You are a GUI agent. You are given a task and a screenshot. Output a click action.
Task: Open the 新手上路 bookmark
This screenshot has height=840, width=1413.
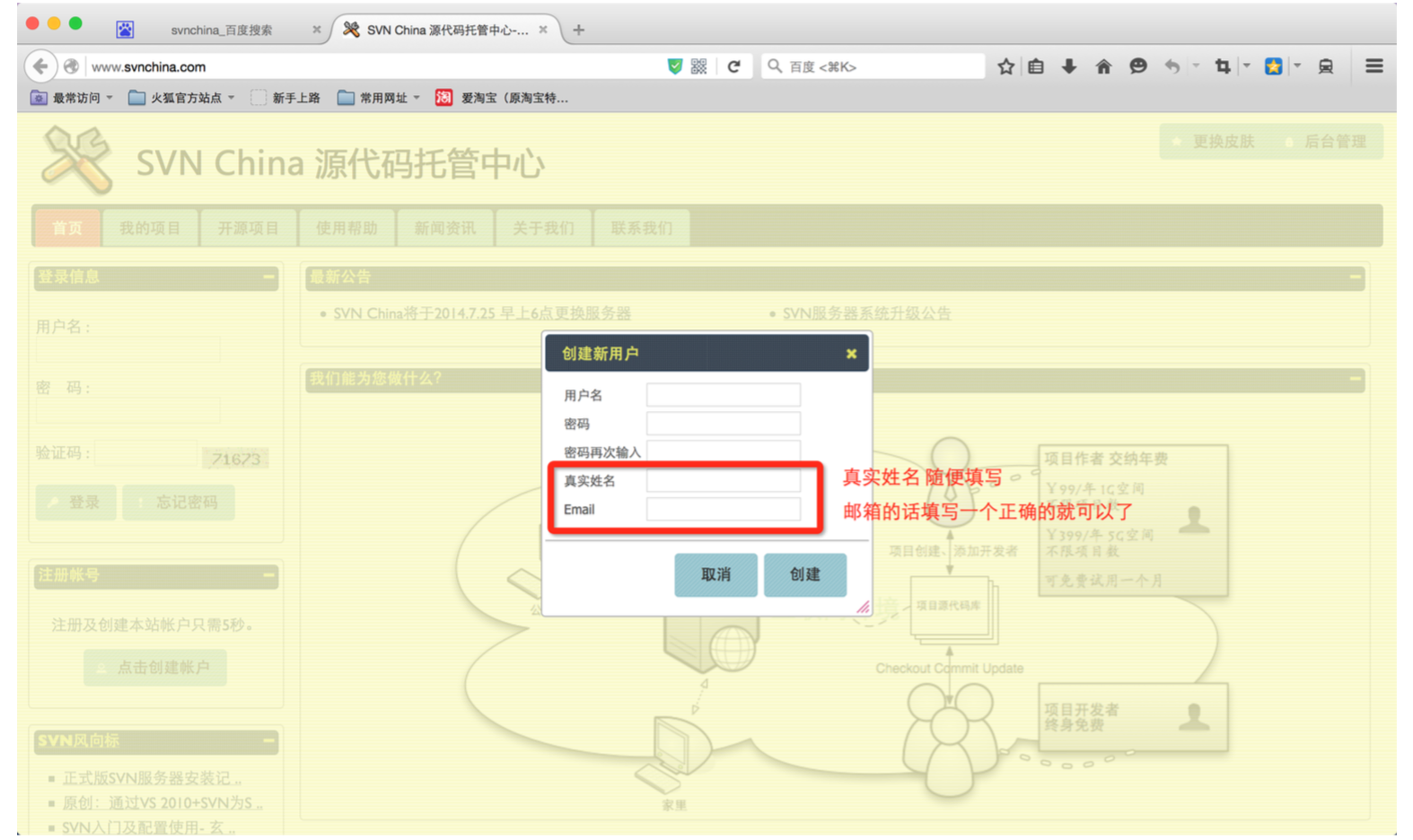pyautogui.click(x=285, y=98)
